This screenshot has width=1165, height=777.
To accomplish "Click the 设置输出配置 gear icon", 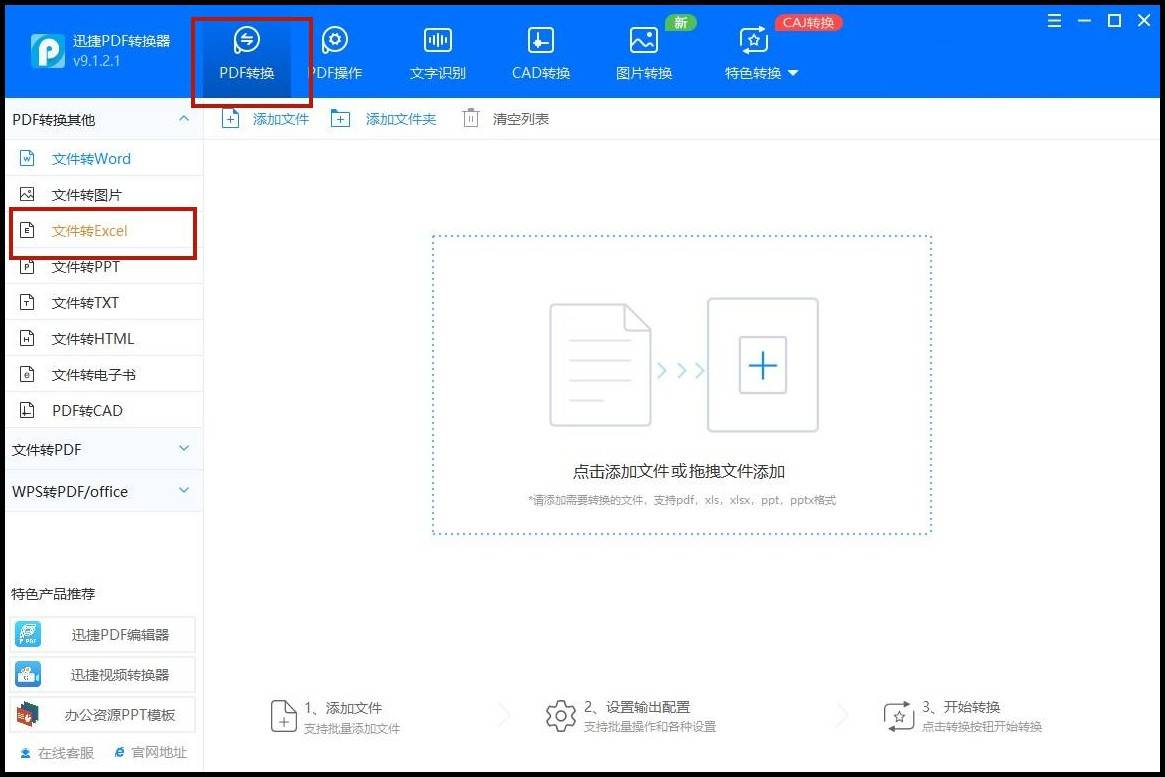I will (560, 716).
